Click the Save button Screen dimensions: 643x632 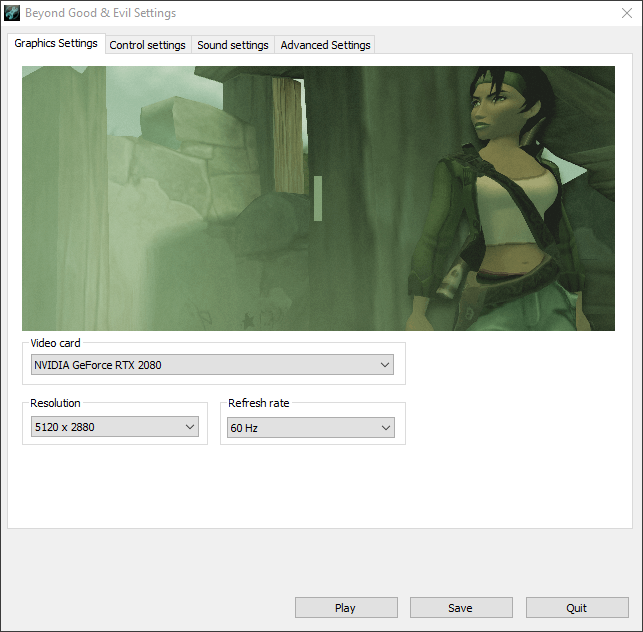coord(461,608)
